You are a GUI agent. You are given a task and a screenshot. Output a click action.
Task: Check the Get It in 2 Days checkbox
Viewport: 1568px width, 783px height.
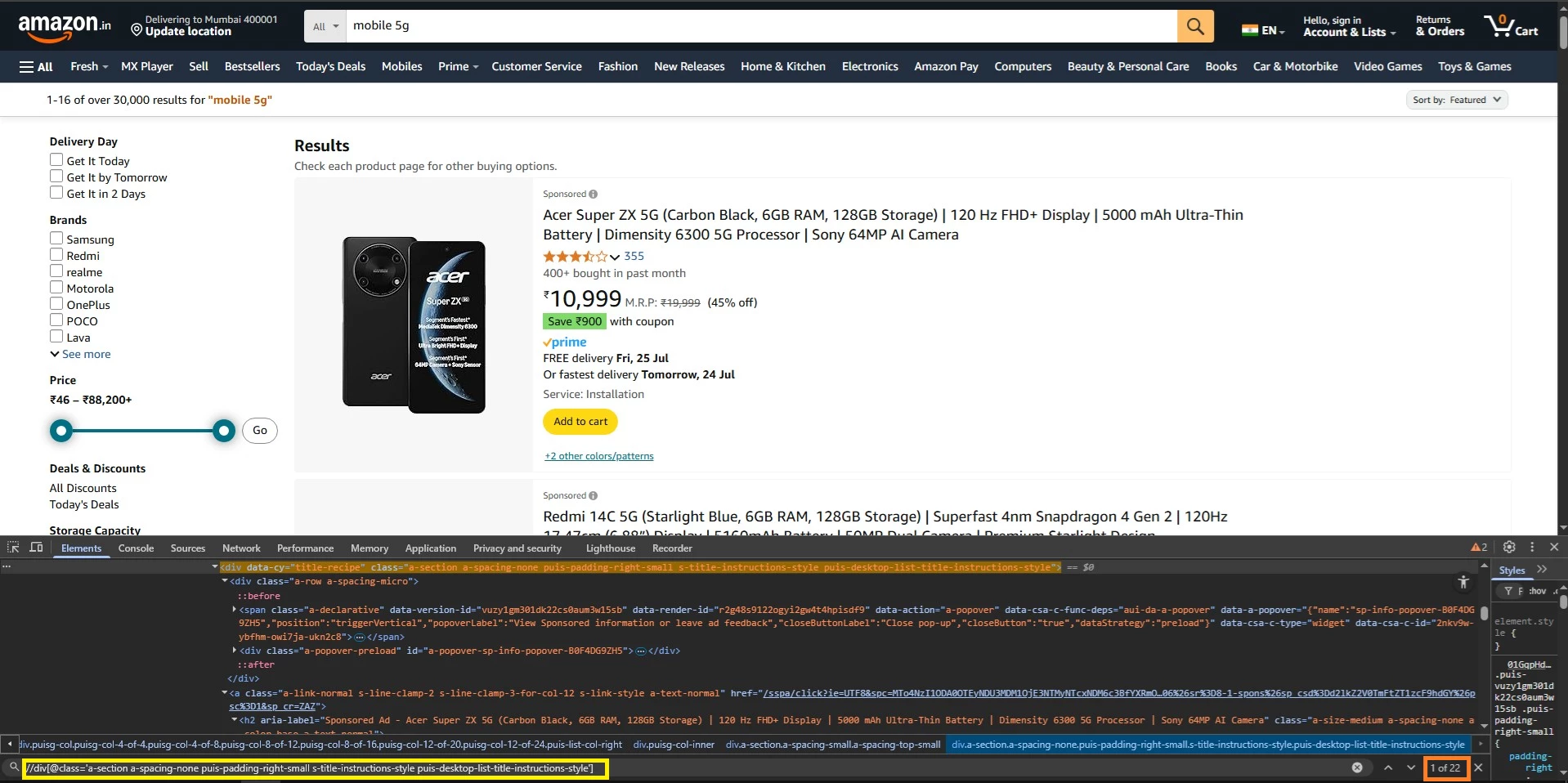[56, 193]
